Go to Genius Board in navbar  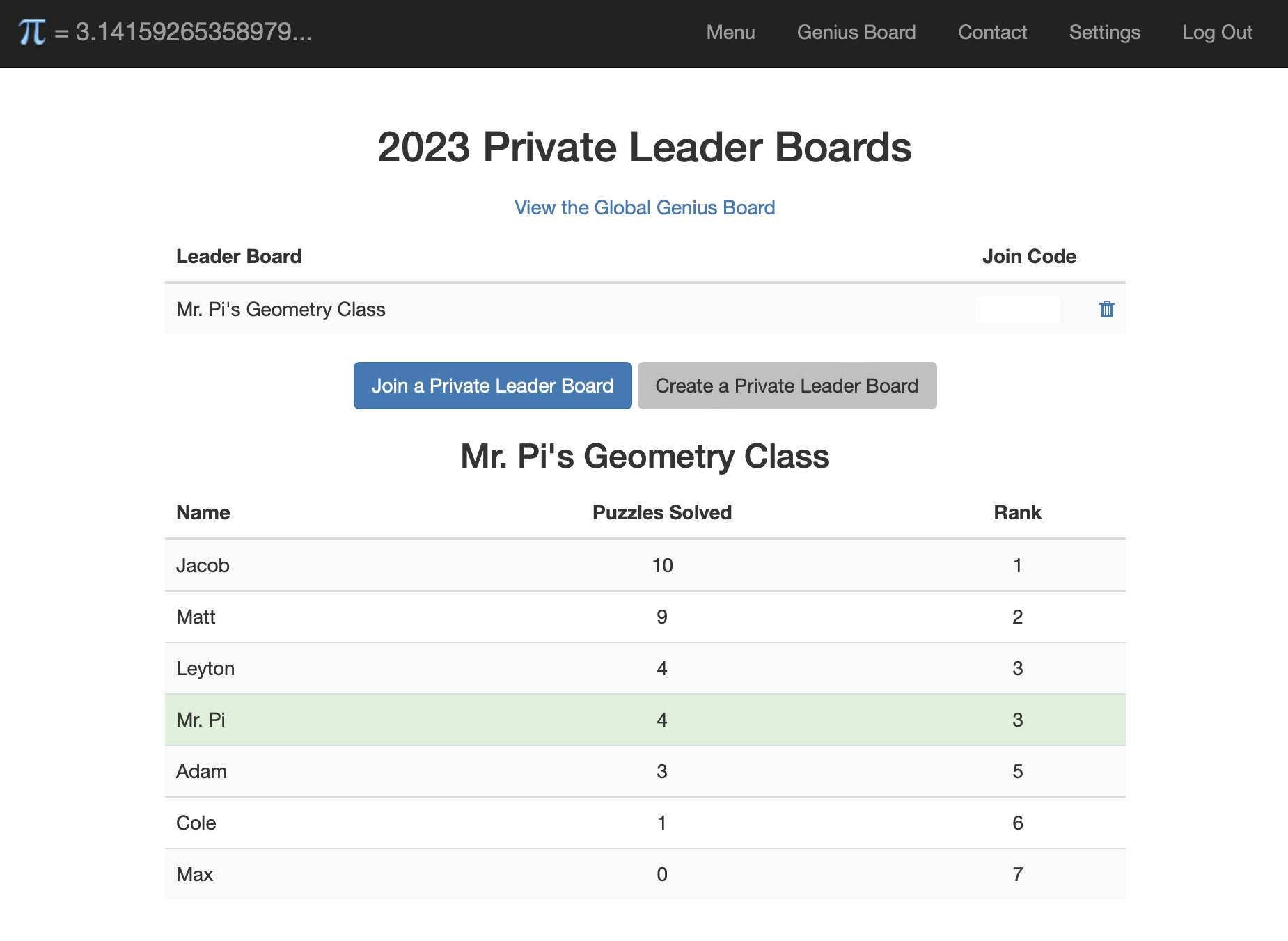tap(856, 33)
